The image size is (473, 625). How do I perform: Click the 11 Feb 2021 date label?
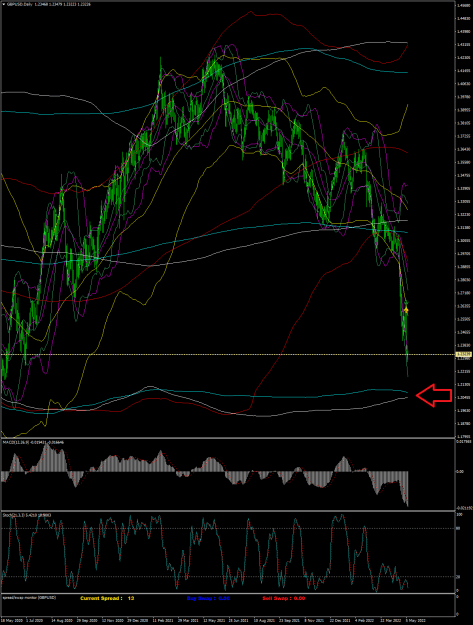pos(163,621)
